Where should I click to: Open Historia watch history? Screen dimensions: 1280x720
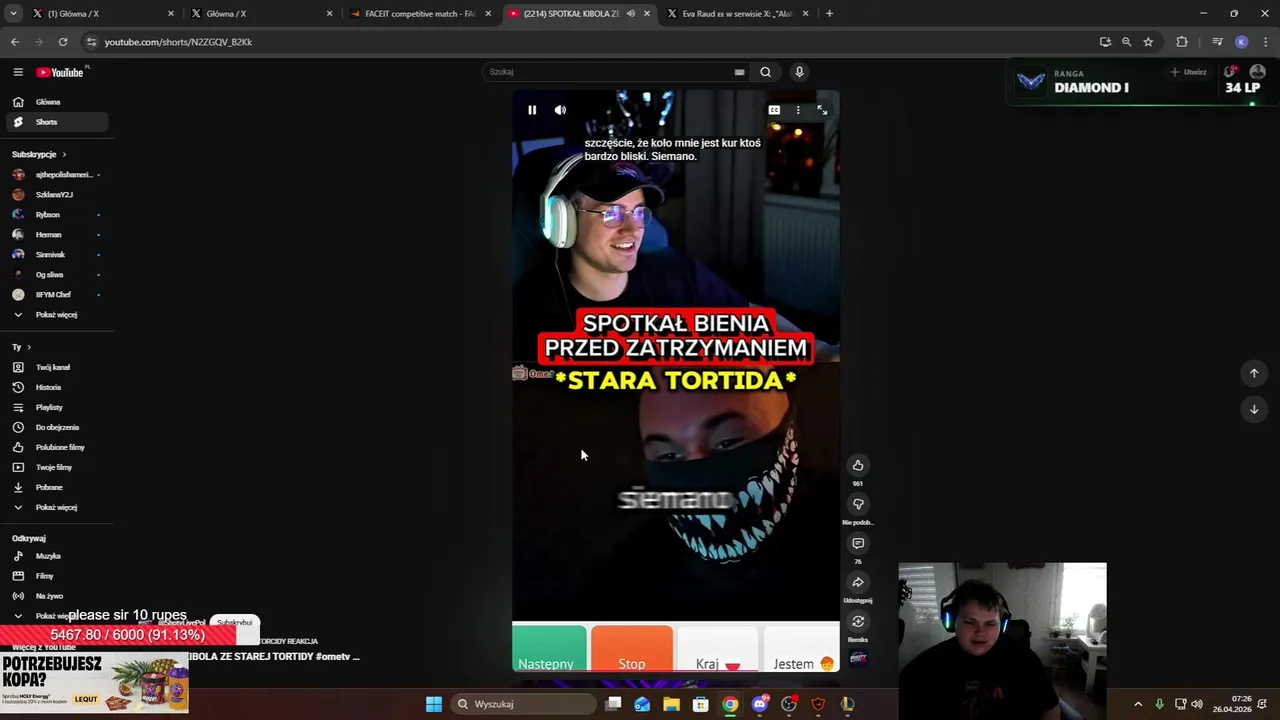(56, 387)
